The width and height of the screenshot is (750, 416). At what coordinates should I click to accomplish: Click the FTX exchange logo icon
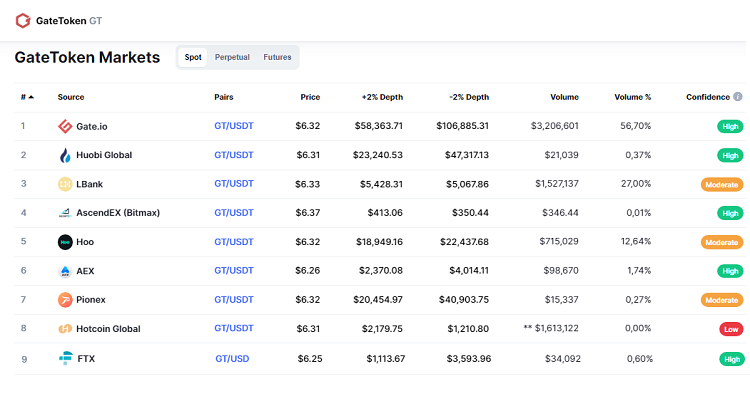click(66, 358)
